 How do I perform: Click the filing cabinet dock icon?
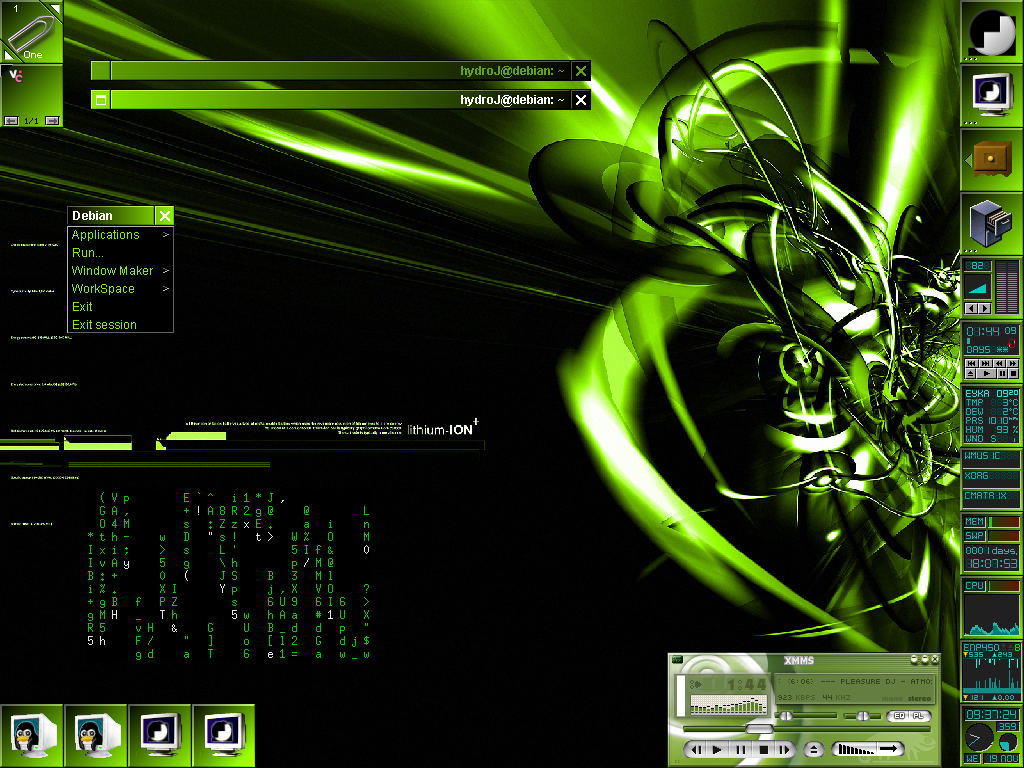[991, 222]
